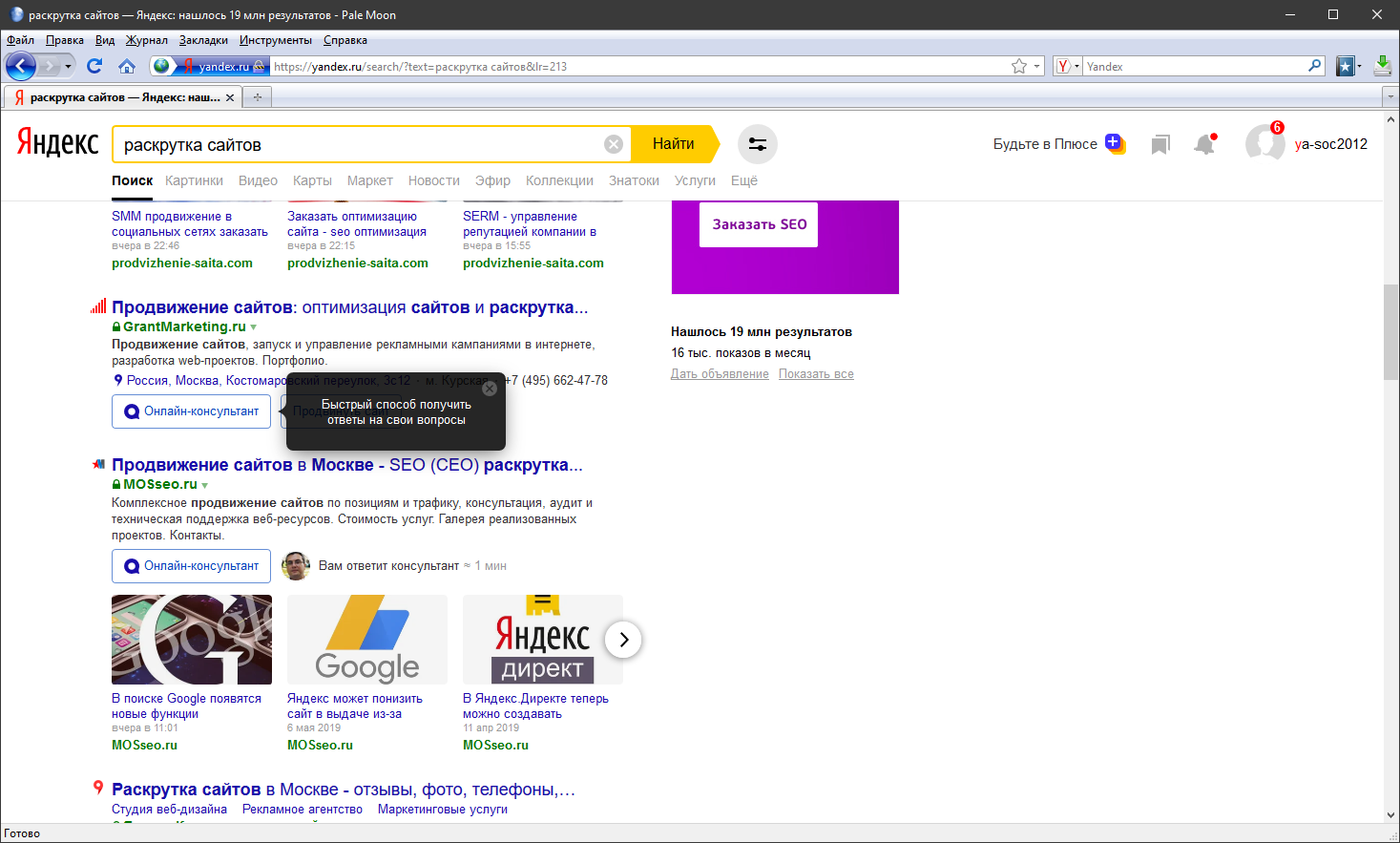Click the site identity yandex.ru badge

point(210,66)
